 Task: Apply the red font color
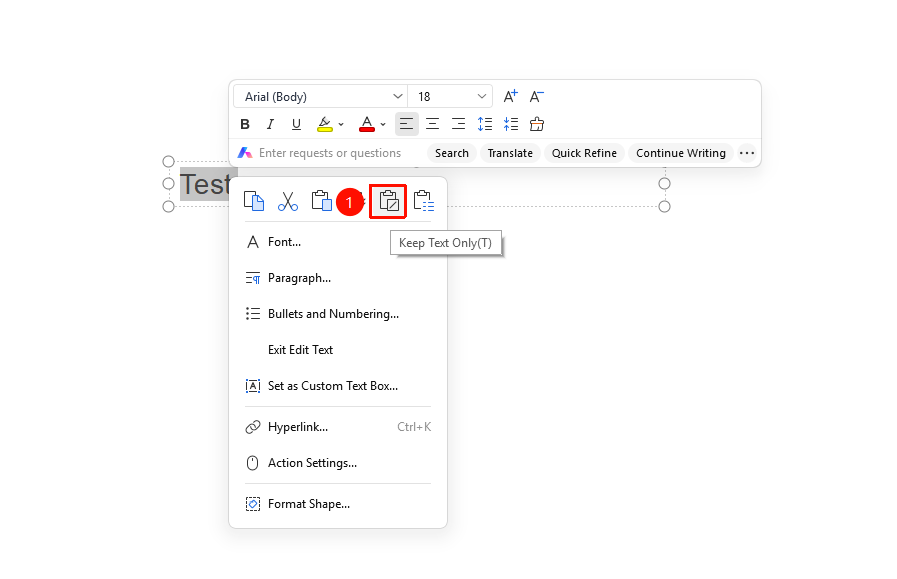coord(367,124)
